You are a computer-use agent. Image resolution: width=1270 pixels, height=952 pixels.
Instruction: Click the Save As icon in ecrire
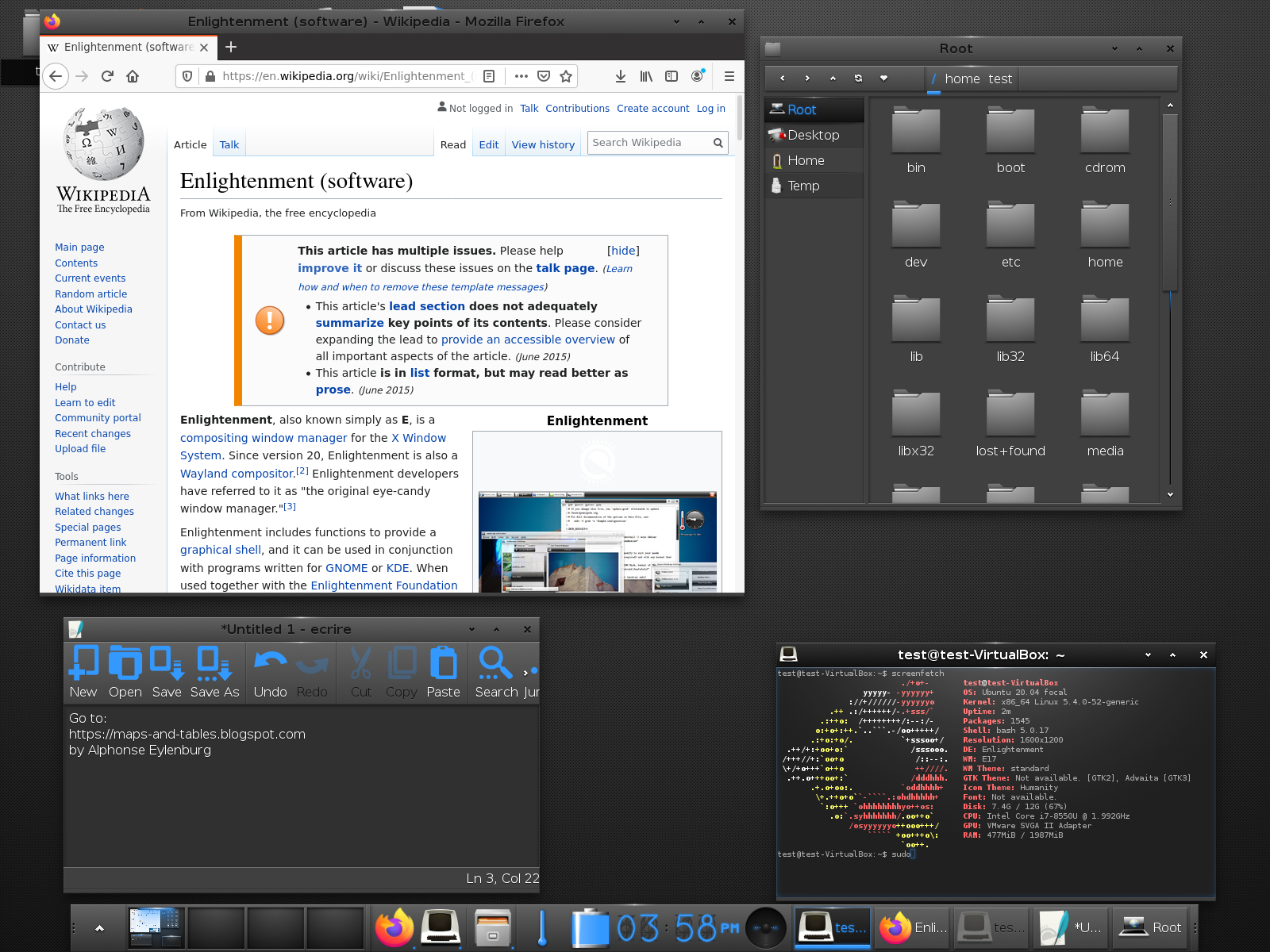point(214,664)
